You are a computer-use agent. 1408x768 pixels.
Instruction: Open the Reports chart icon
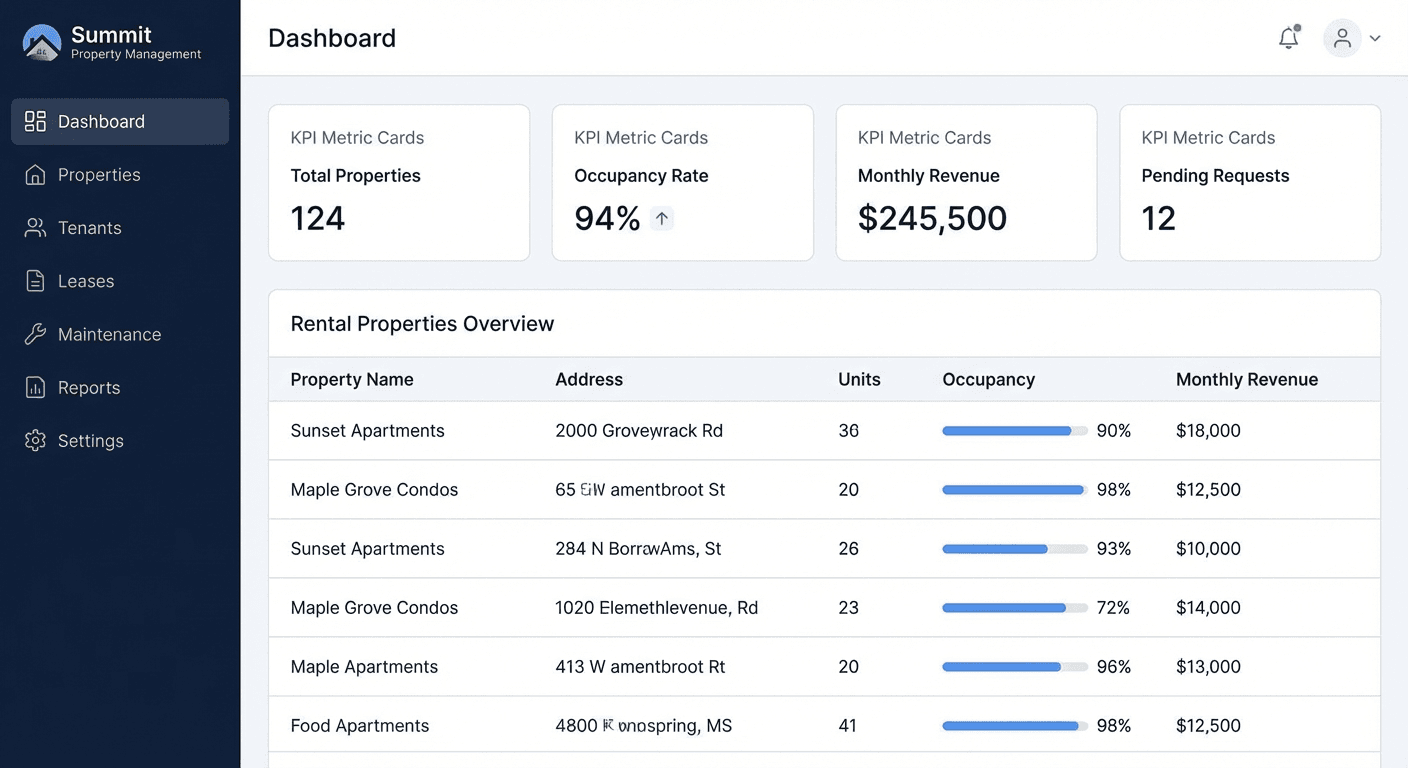[35, 387]
